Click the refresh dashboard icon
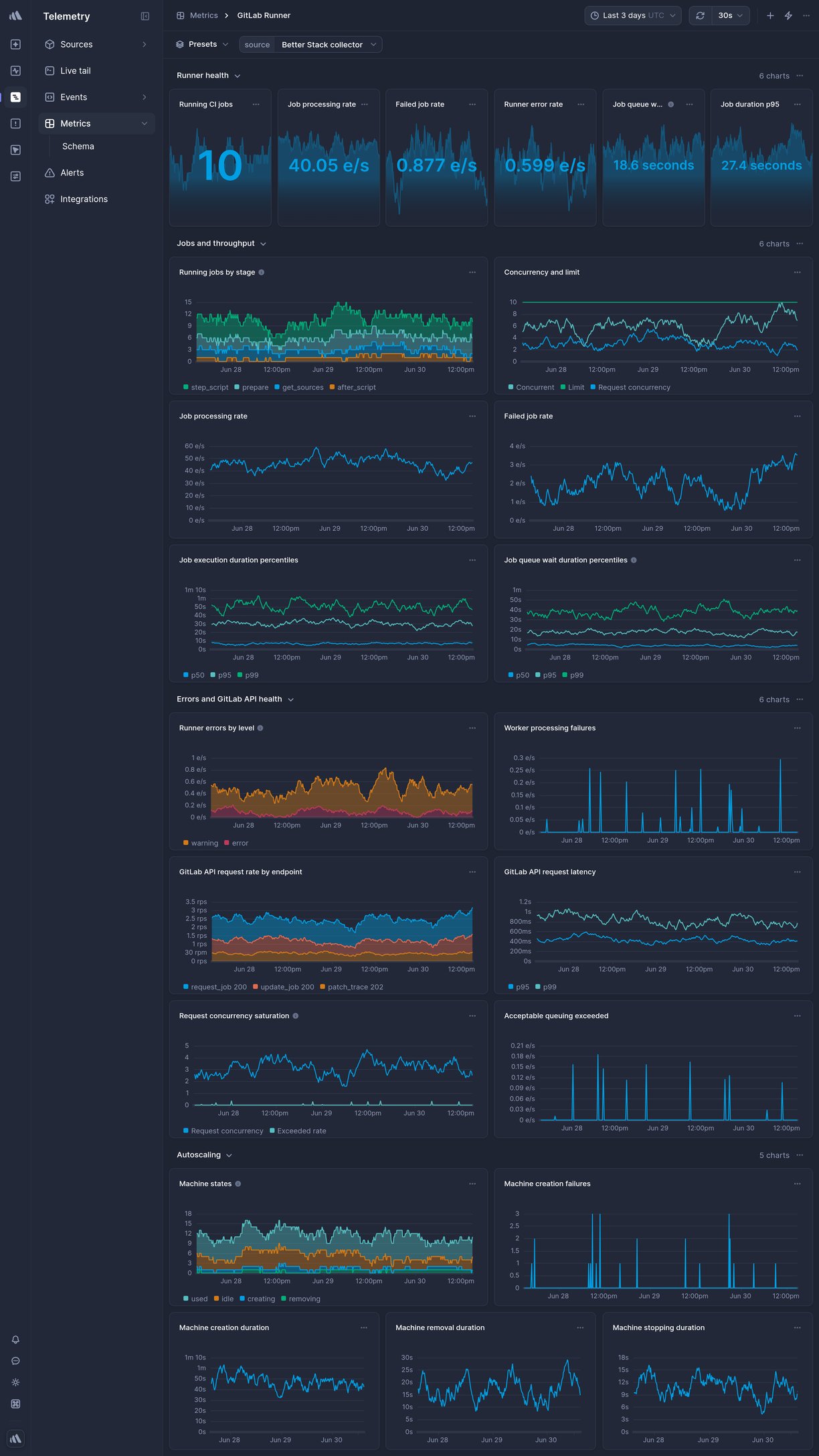819x1456 pixels. [x=700, y=15]
